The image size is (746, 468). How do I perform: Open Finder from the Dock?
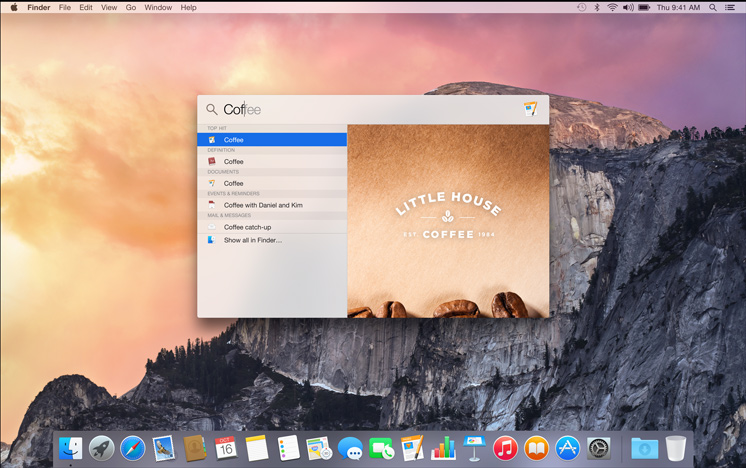tap(70, 448)
